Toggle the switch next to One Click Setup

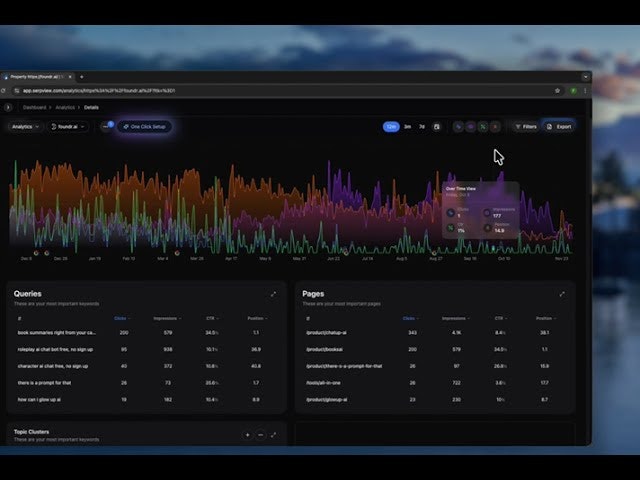pyautogui.click(x=106, y=126)
